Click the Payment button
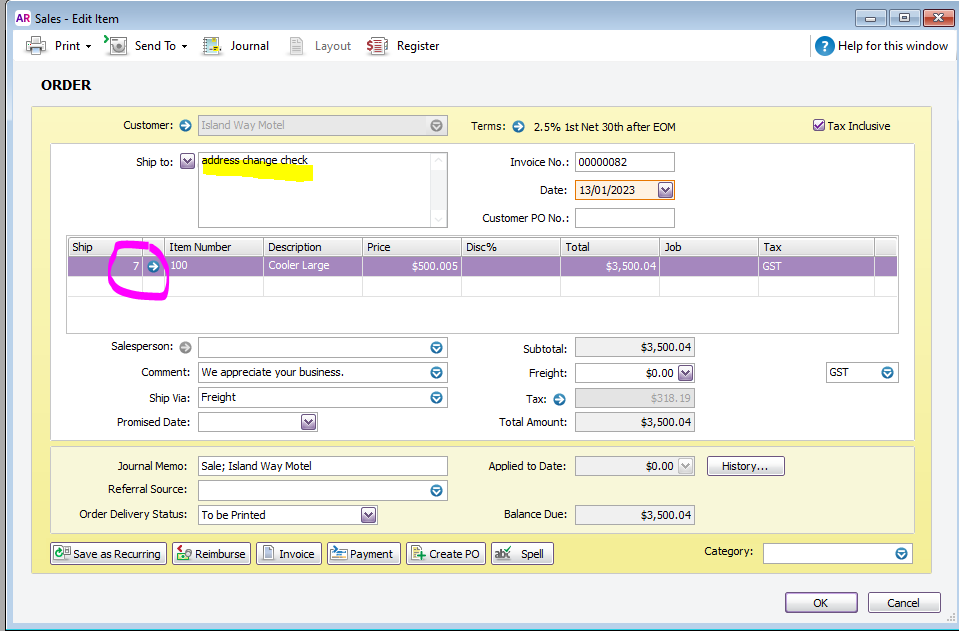959x631 pixels. point(363,554)
